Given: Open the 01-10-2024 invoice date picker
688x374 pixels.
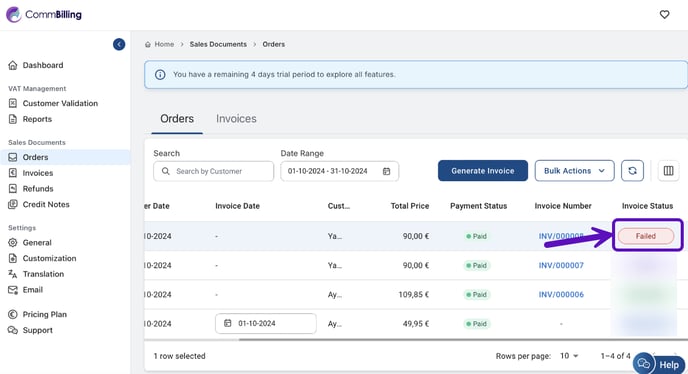Looking at the screenshot, I should (x=265, y=324).
